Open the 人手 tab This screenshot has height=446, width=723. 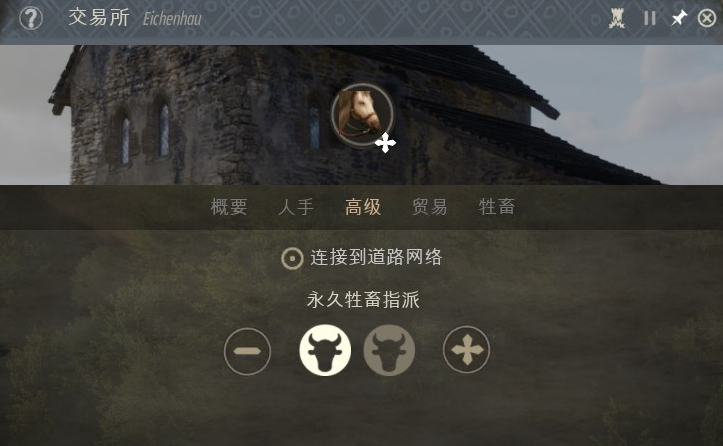coord(296,207)
